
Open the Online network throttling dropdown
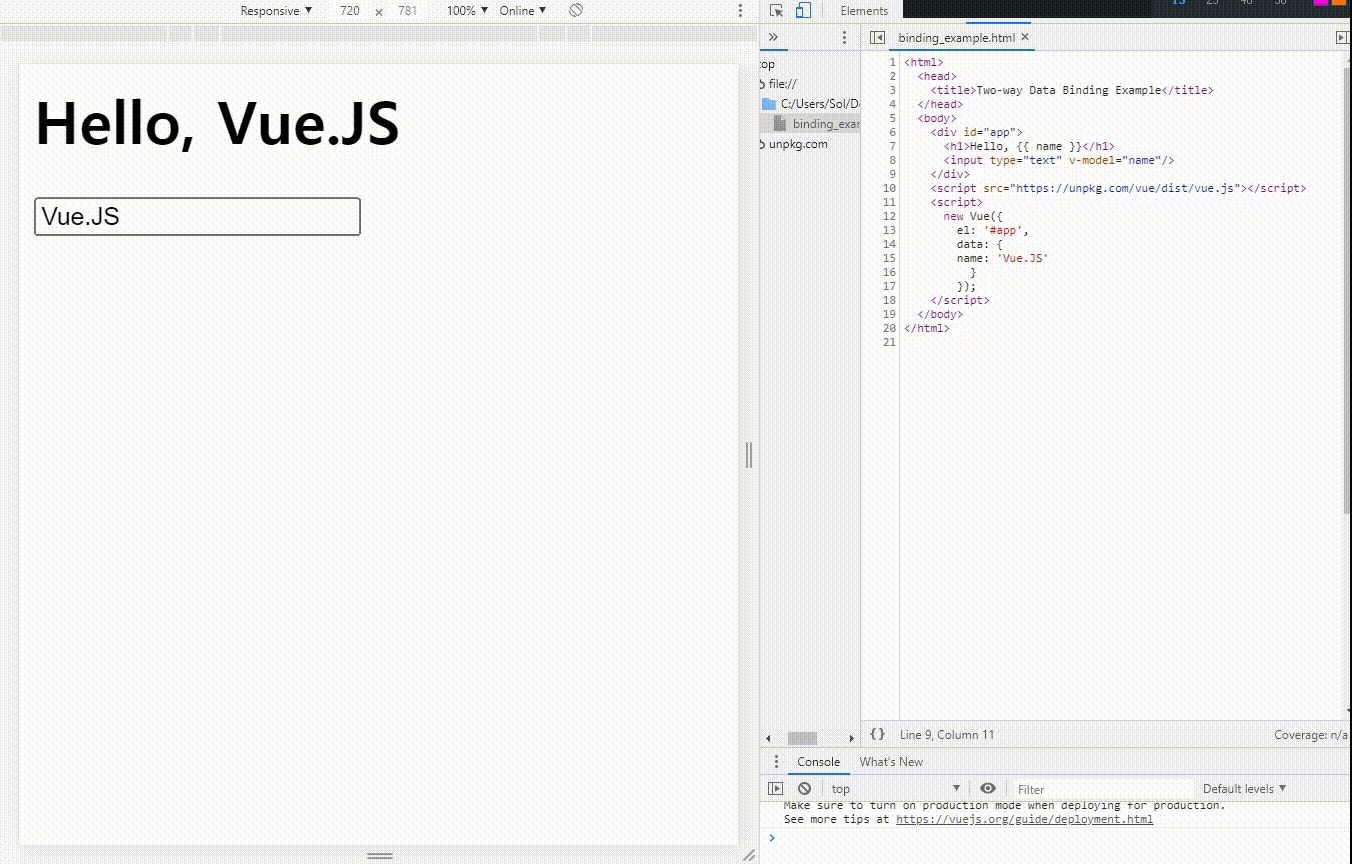[521, 10]
